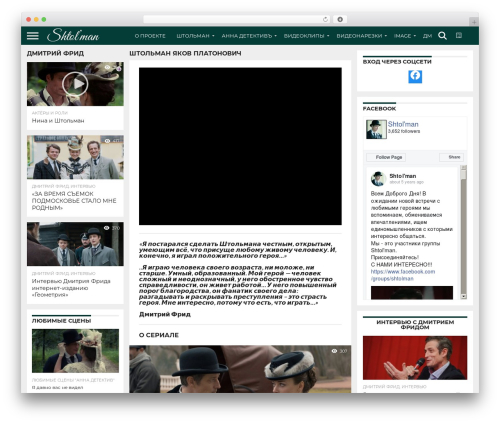Viewport: 500px width, 423px height.
Task: Open the Shtol'man Facebook page link
Action: pyautogui.click(x=403, y=124)
